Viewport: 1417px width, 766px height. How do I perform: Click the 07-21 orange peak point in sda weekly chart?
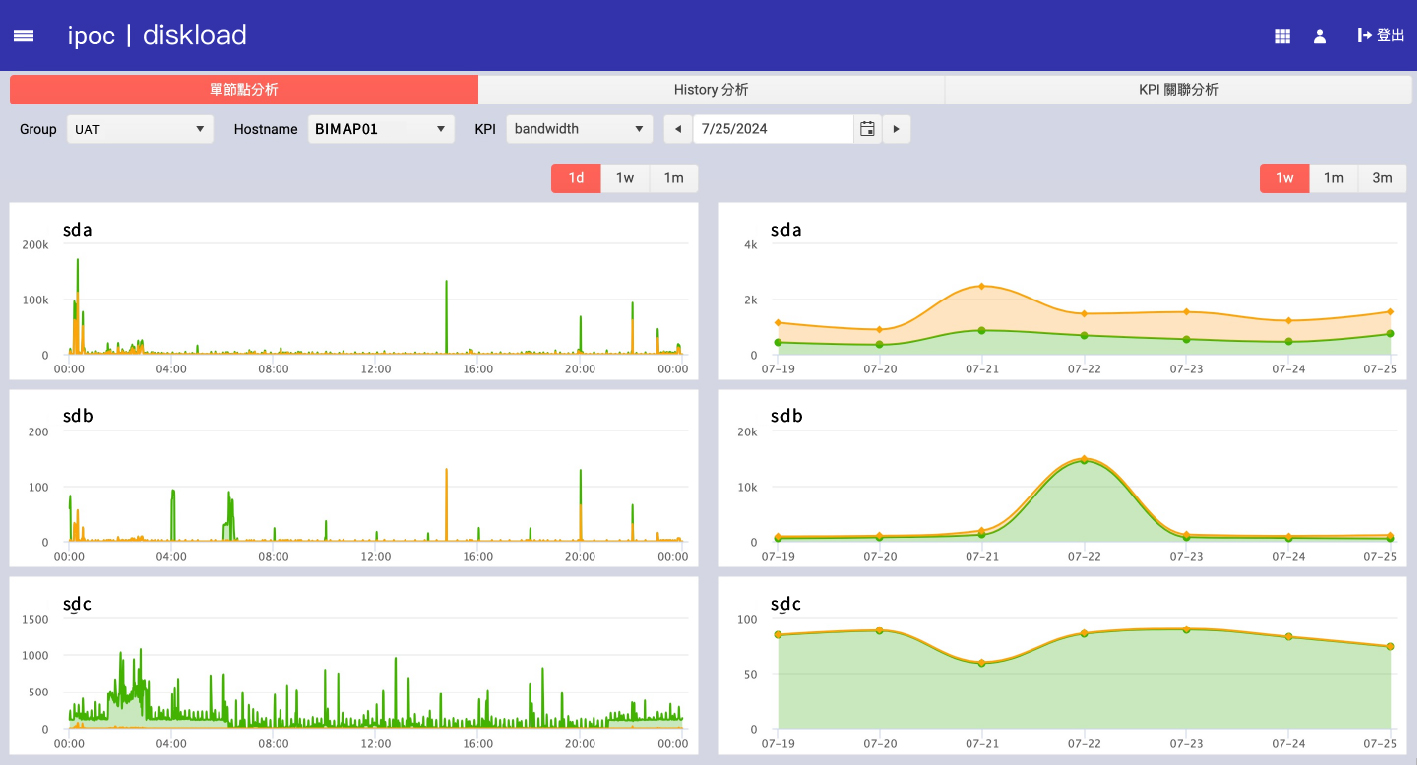982,286
